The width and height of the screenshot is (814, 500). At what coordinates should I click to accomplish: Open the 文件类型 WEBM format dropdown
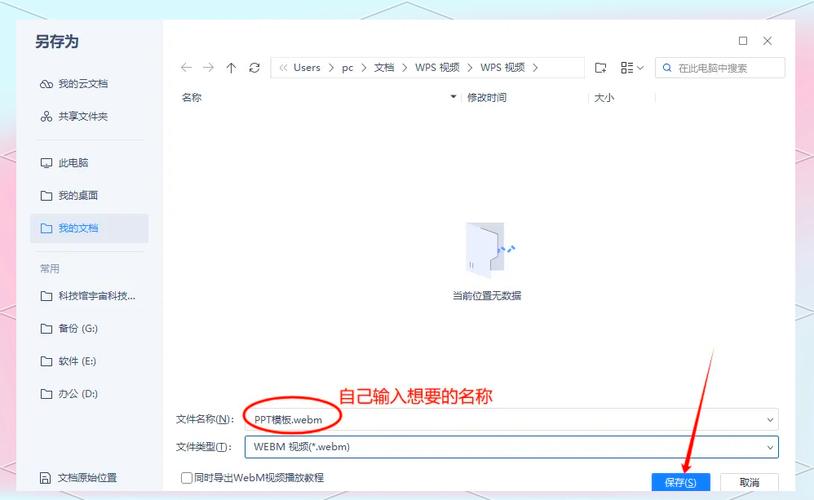coord(511,447)
